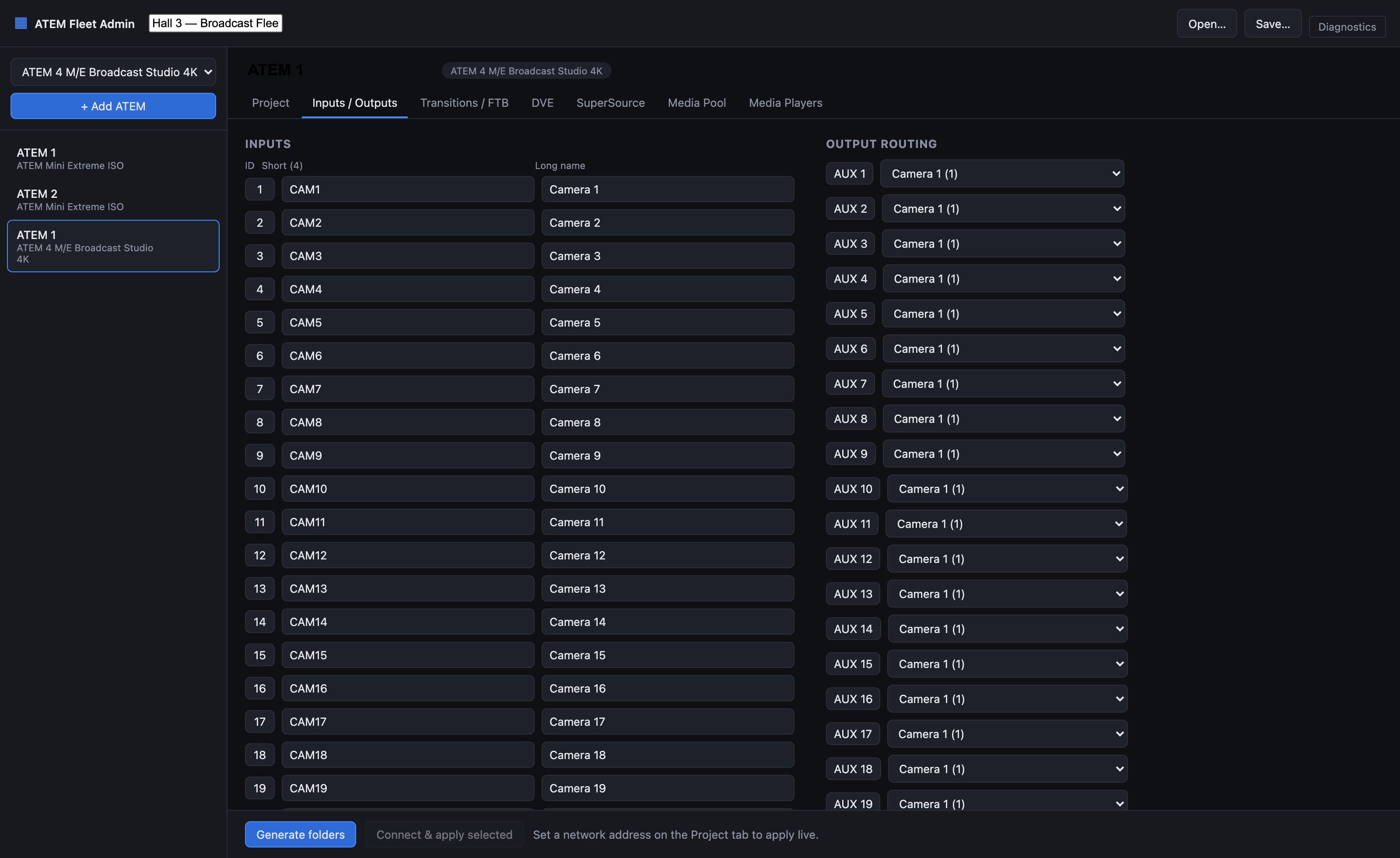This screenshot has height=858, width=1400.
Task: Open the Media Players tab
Action: [785, 103]
